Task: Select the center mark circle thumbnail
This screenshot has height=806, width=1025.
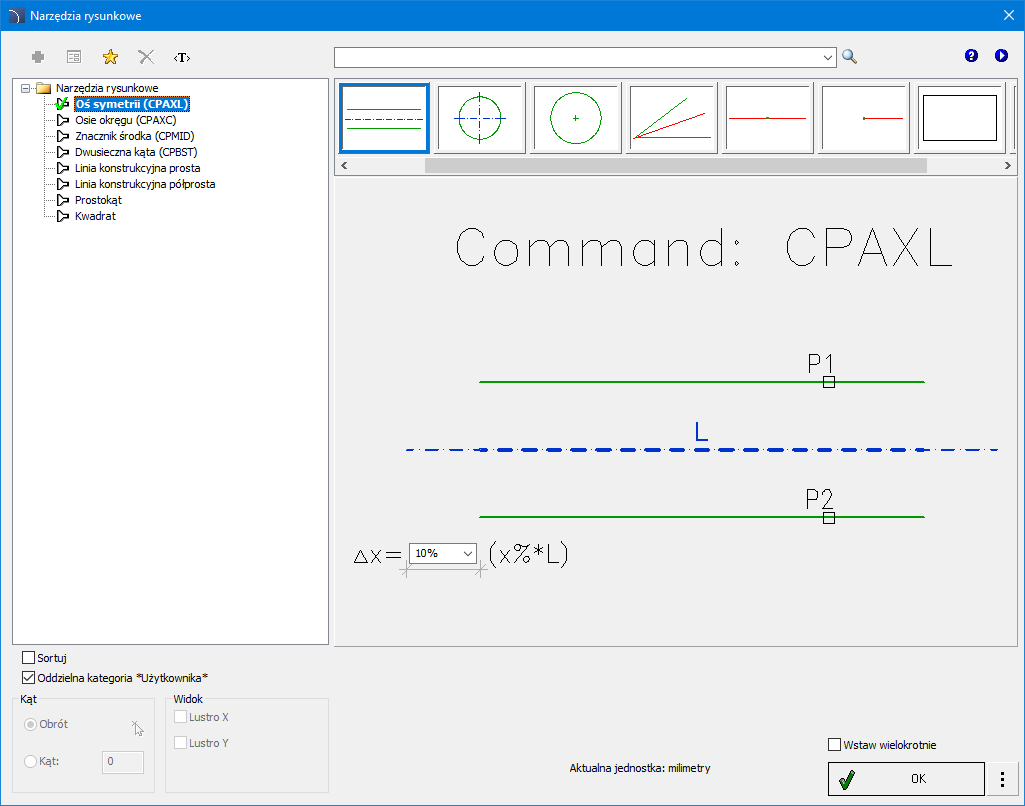Action: (576, 118)
